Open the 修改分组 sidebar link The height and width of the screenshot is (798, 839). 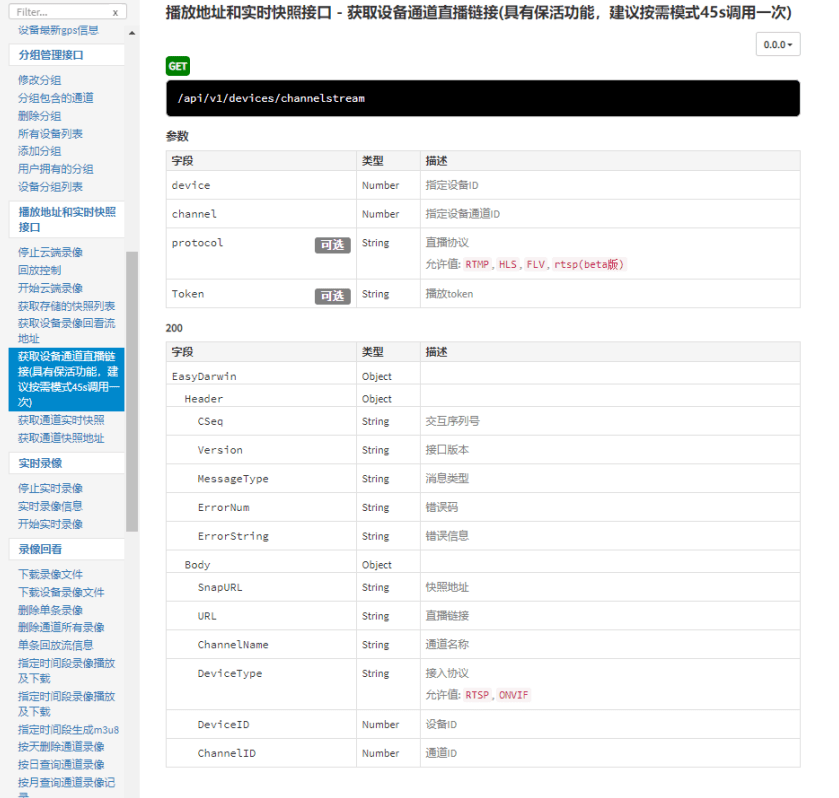39,80
